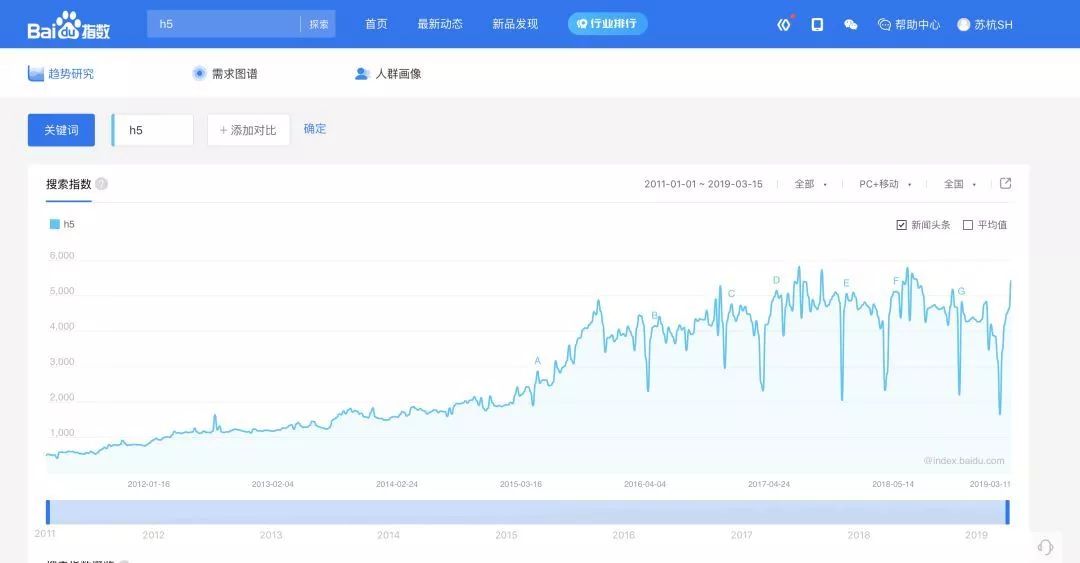
Task: Open the Baidu Index logo
Action: point(68,26)
